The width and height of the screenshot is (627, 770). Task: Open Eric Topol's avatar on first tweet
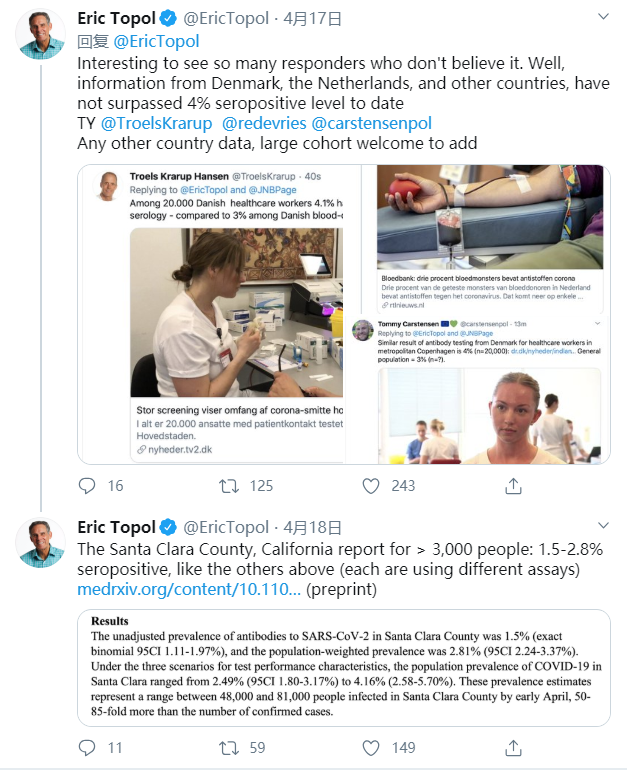pos(40,36)
